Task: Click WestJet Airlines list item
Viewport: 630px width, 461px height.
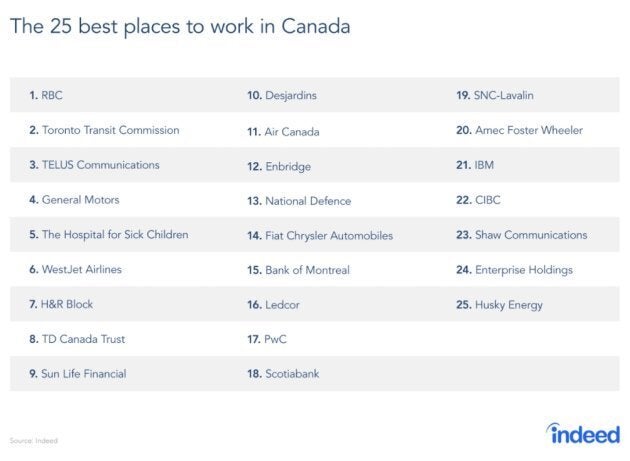Action: (75, 269)
